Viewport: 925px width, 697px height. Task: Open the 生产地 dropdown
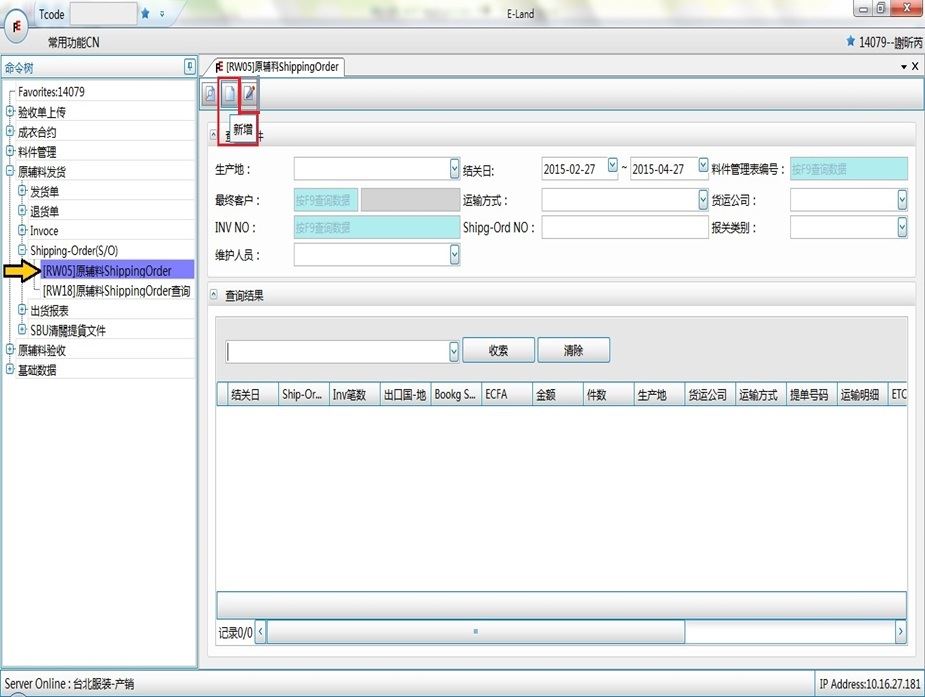click(455, 169)
